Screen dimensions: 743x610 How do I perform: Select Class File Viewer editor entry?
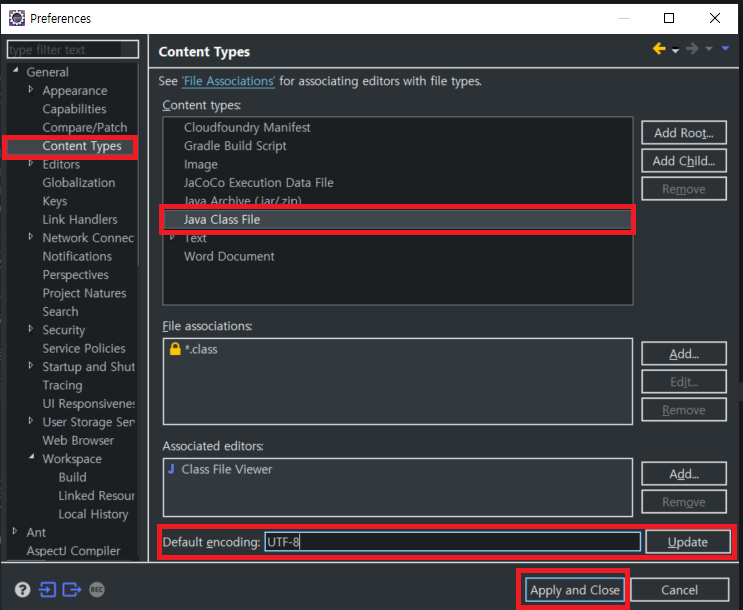227,469
